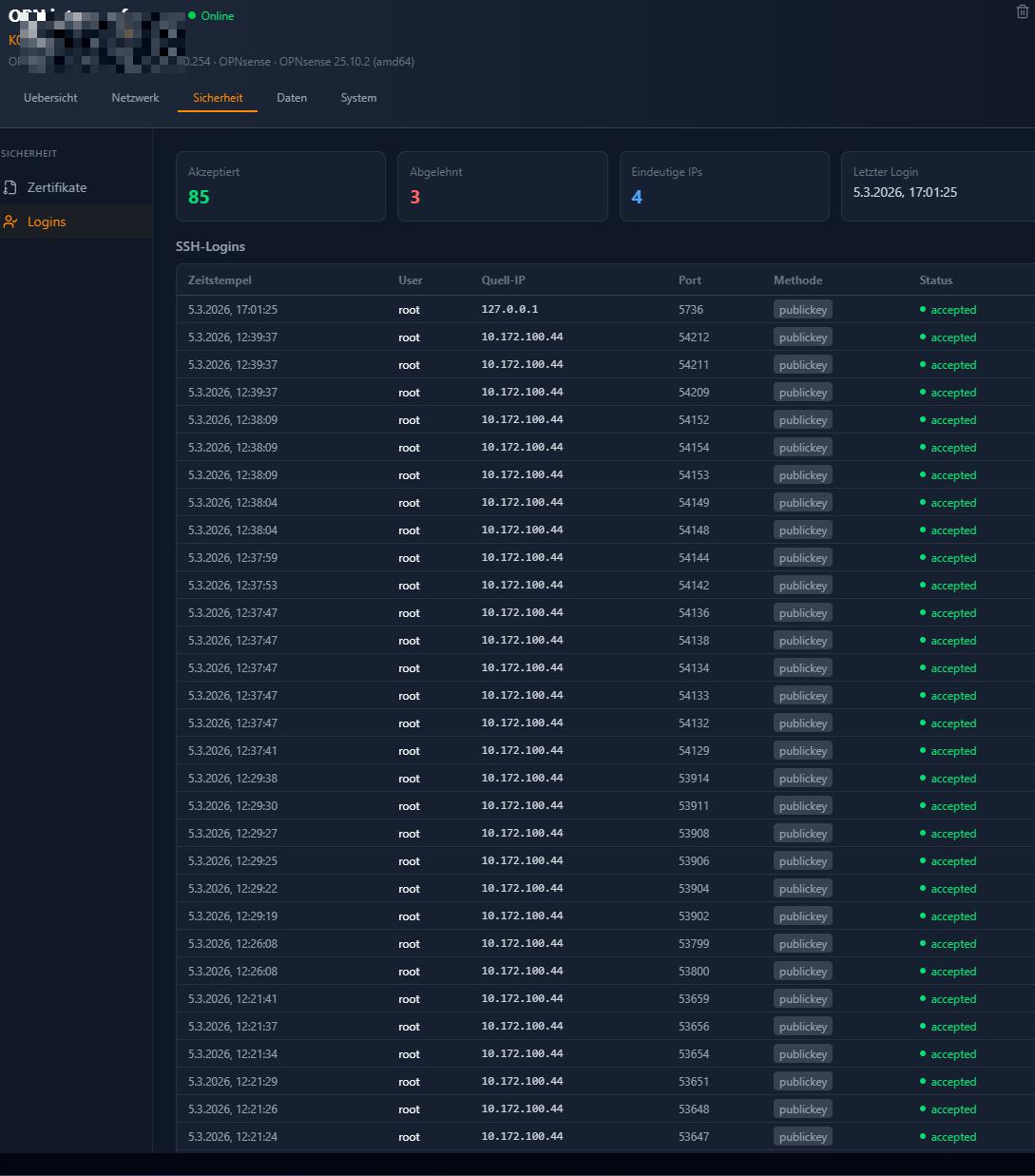
Task: Click the Port column header
Action: [x=690, y=280]
